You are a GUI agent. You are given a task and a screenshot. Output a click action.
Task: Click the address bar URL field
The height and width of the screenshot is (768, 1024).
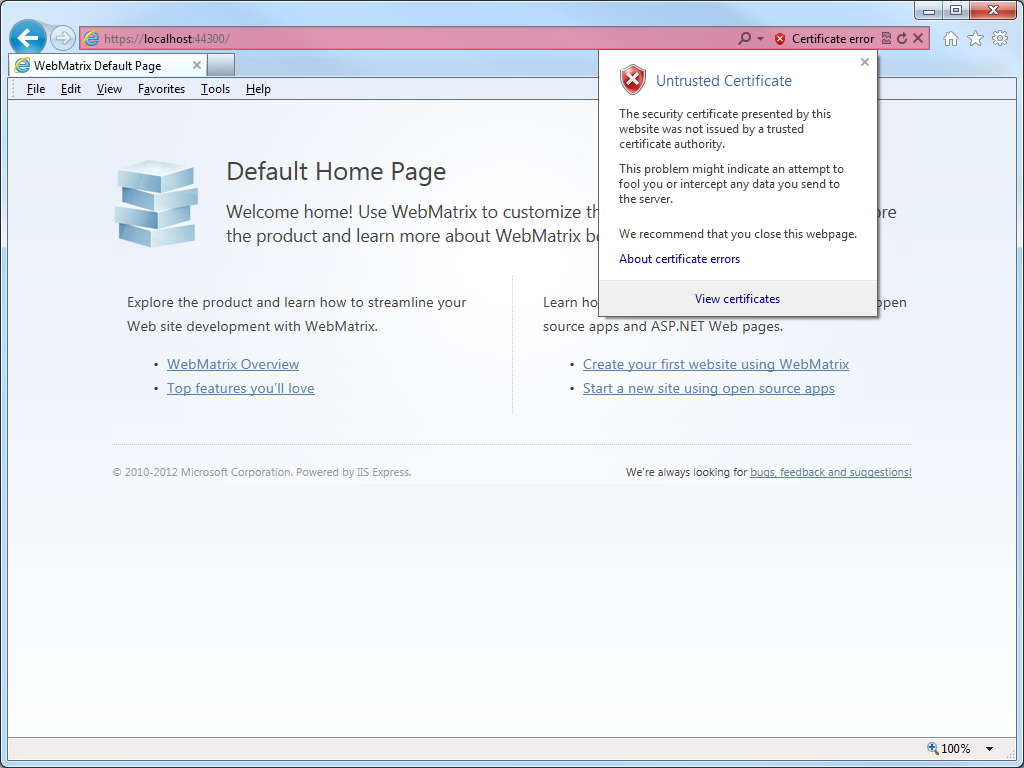400,39
